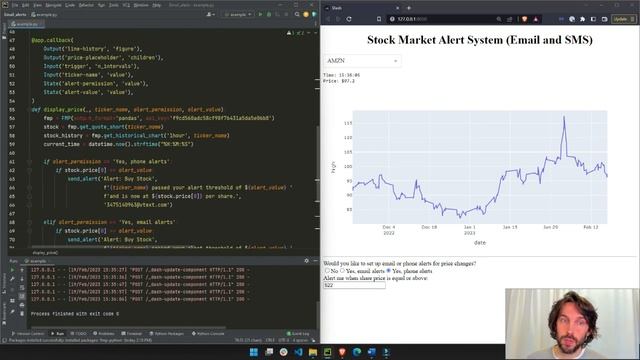The image size is (640, 360).
Task: Click the wrench icon in Run panel
Action: pyautogui.click(x=12, y=279)
